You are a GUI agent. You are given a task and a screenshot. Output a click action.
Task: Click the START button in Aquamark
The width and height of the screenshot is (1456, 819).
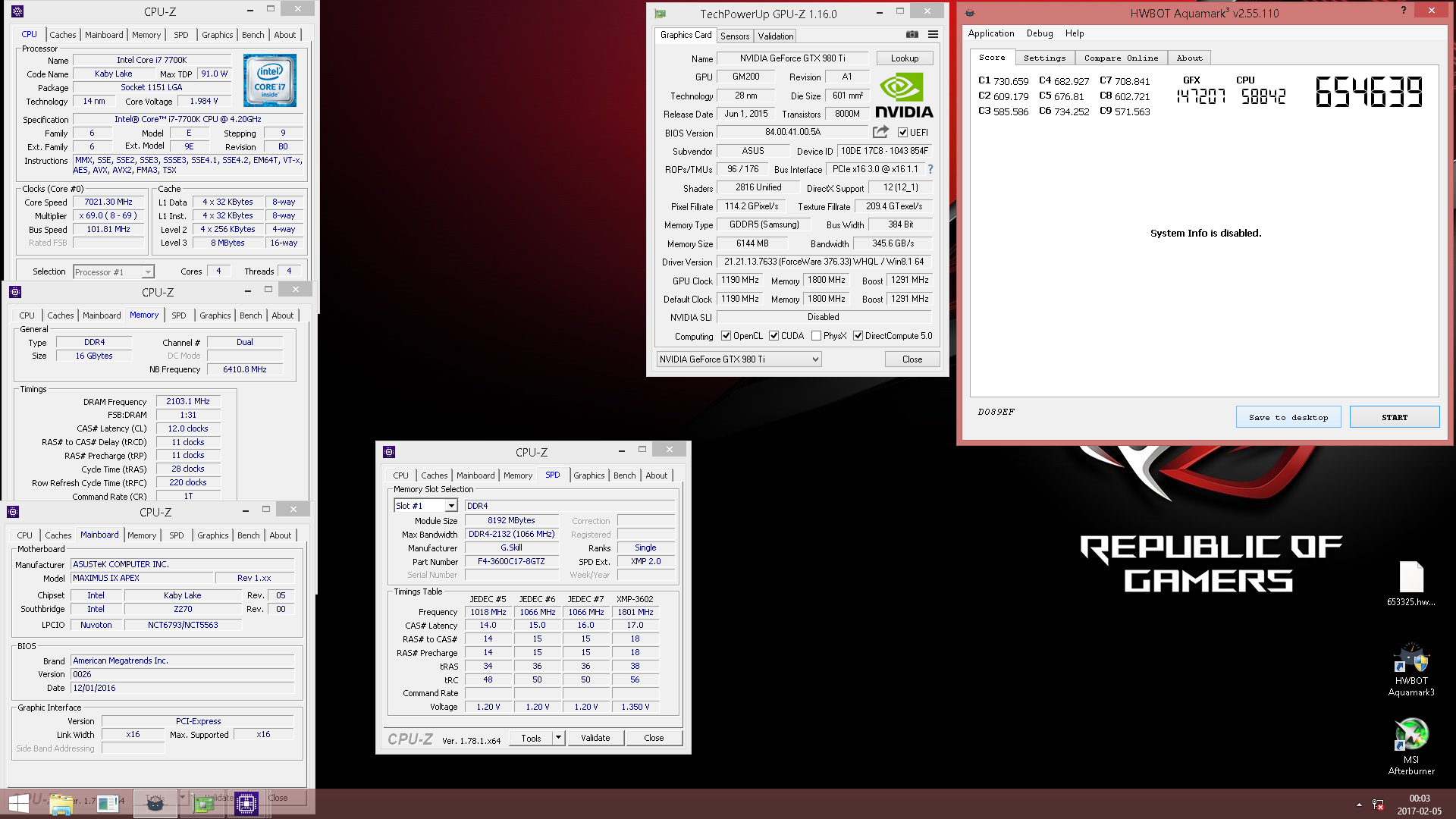[x=1395, y=417]
